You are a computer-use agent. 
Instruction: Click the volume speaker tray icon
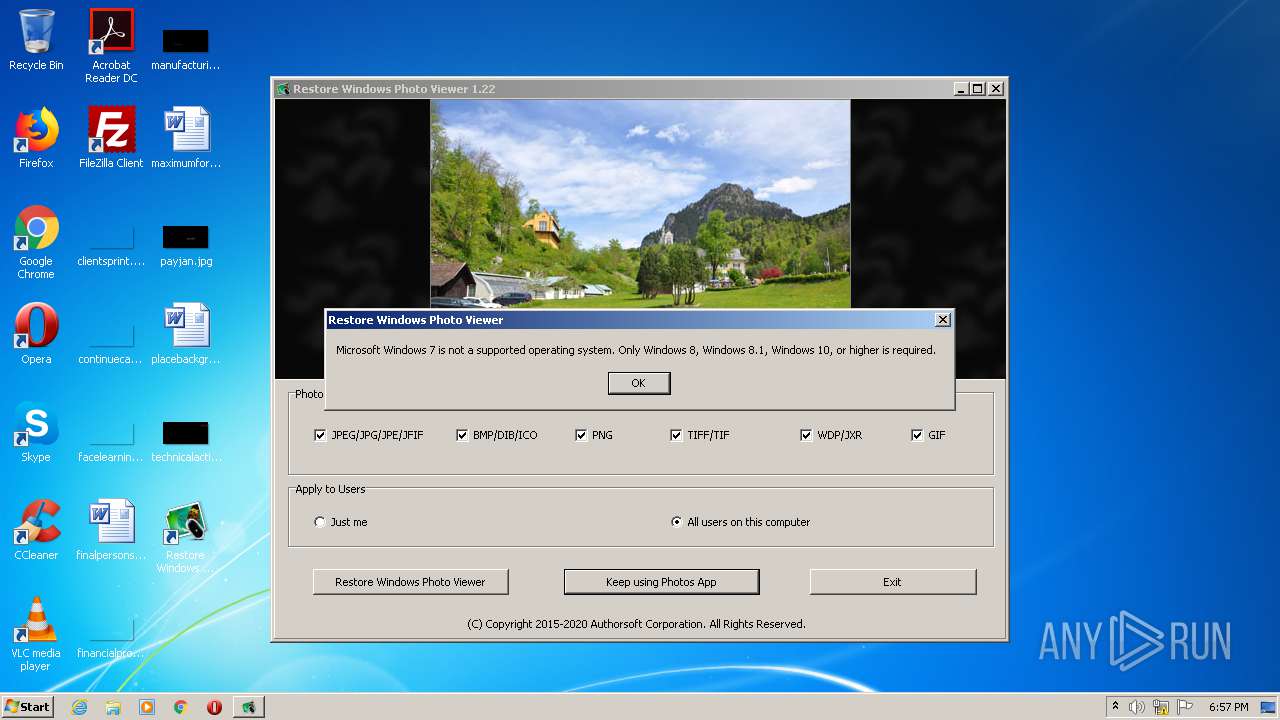1137,707
